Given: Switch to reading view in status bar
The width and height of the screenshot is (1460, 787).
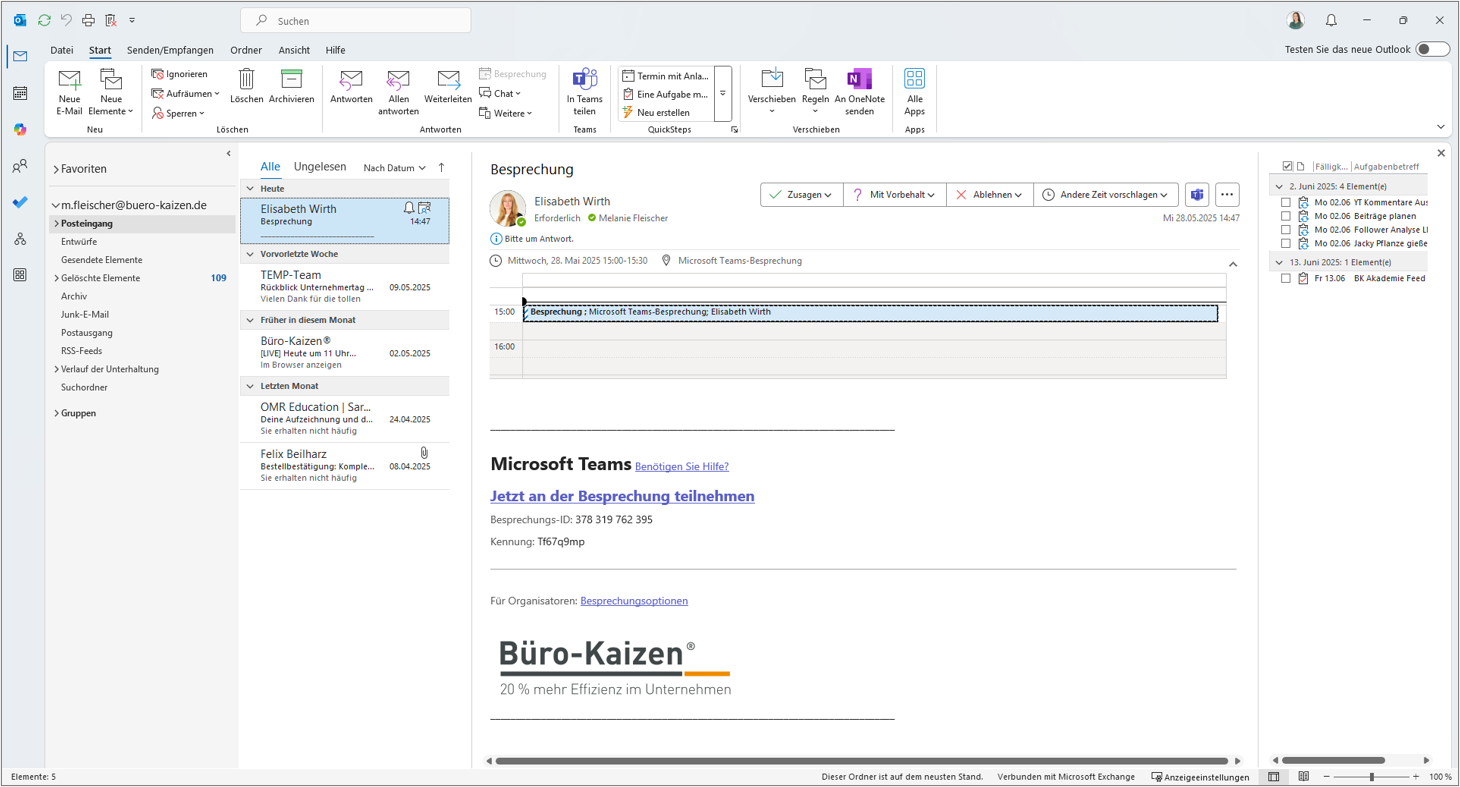Looking at the screenshot, I should 1303,777.
